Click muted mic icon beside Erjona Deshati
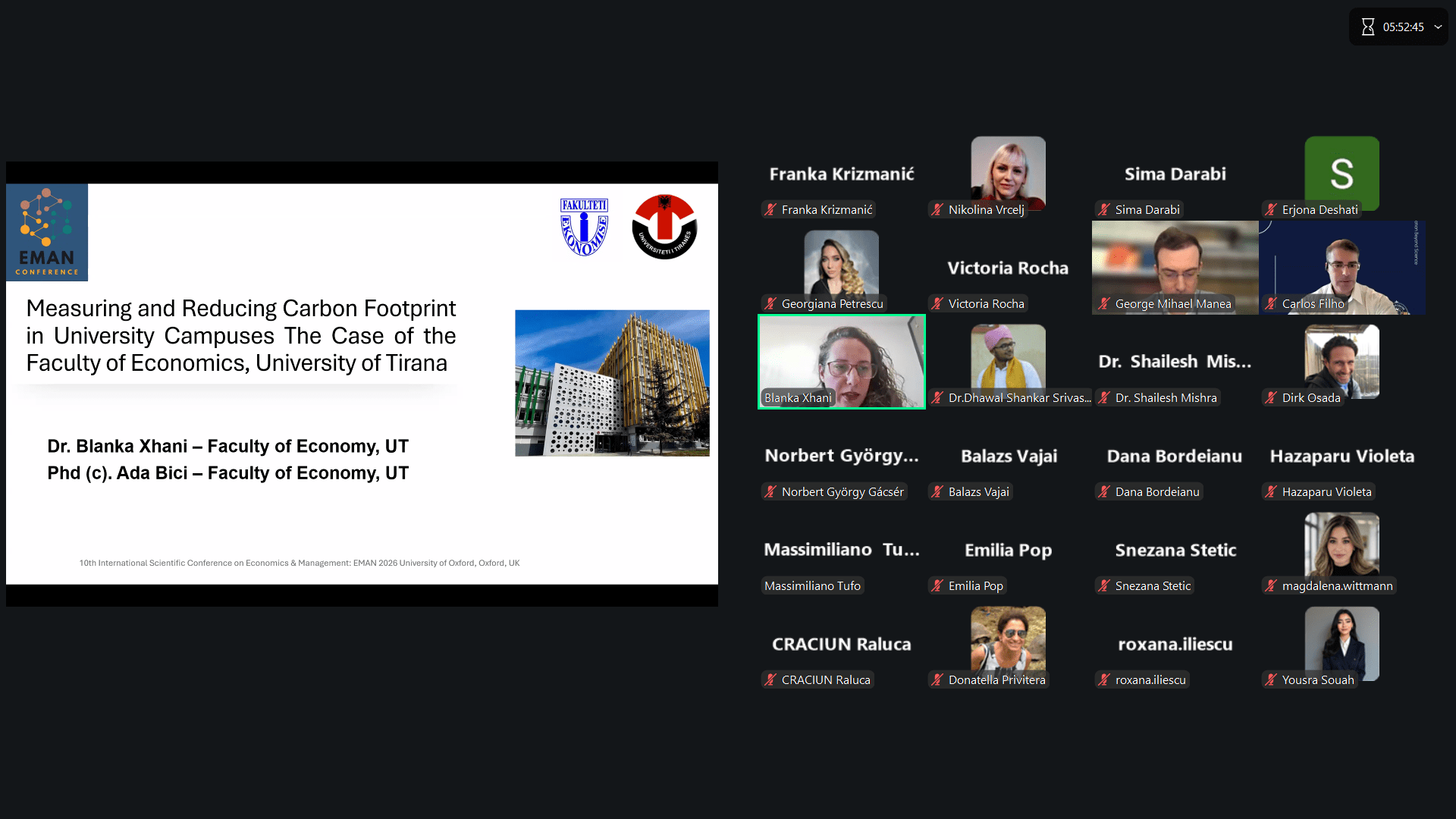Screen dimensions: 1456x819 click(x=1271, y=210)
